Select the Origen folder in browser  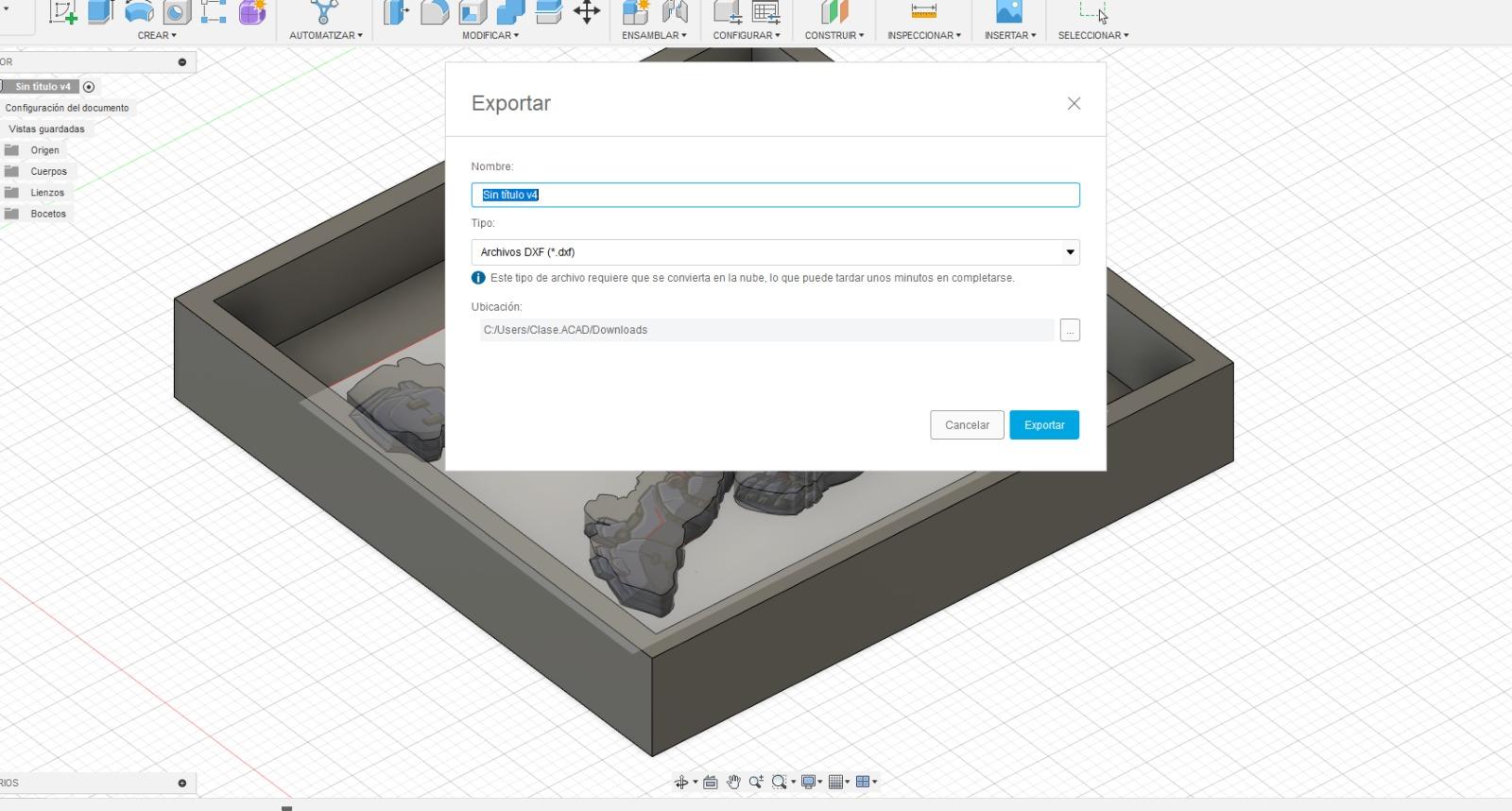click(44, 150)
